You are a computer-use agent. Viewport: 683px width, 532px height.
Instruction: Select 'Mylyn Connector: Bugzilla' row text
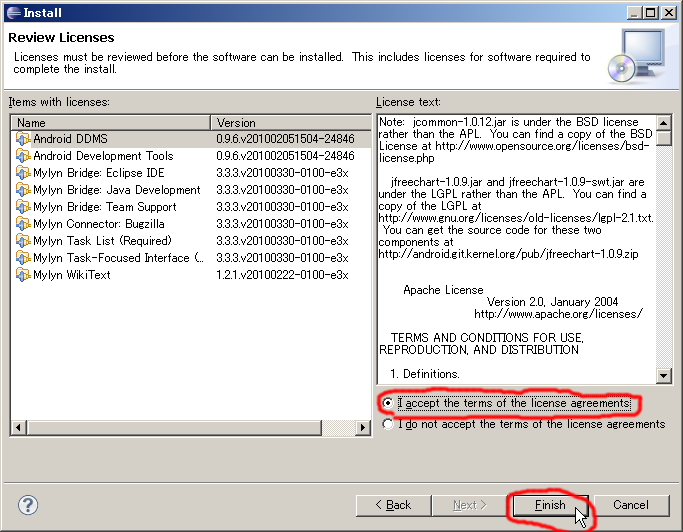(x=99, y=224)
